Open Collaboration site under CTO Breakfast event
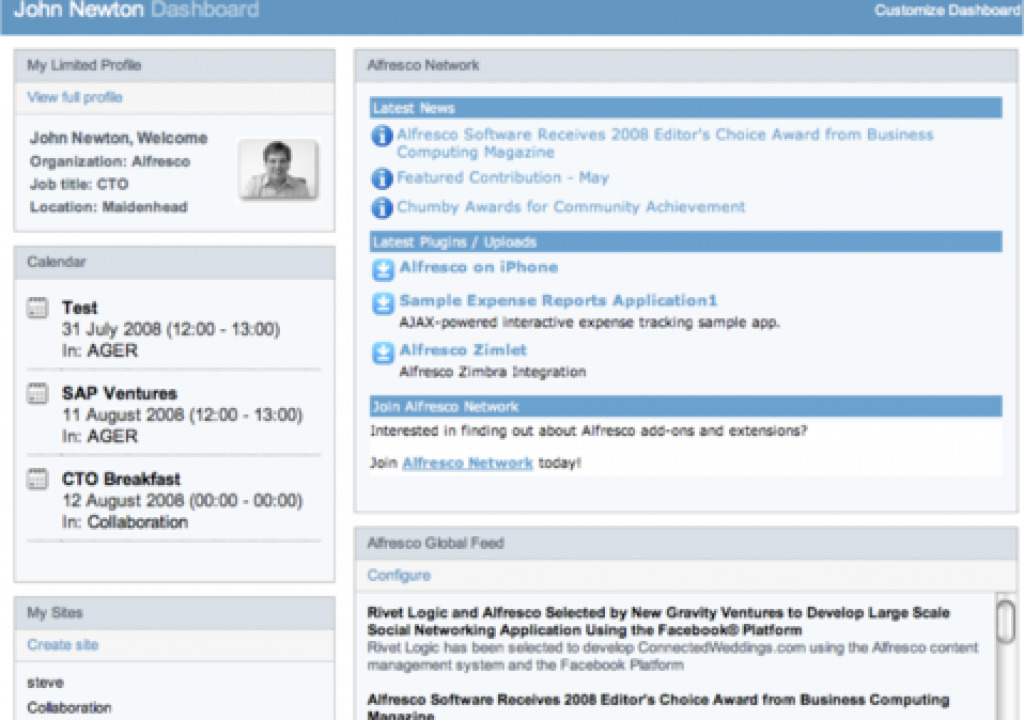 coord(138,522)
